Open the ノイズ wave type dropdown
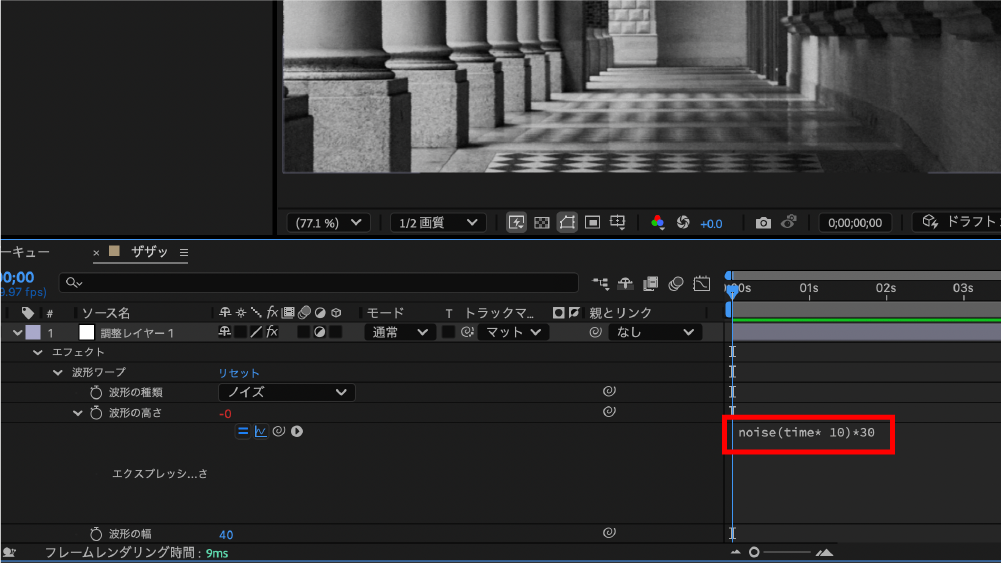Screen dimensions: 1001x563 click(x=287, y=393)
